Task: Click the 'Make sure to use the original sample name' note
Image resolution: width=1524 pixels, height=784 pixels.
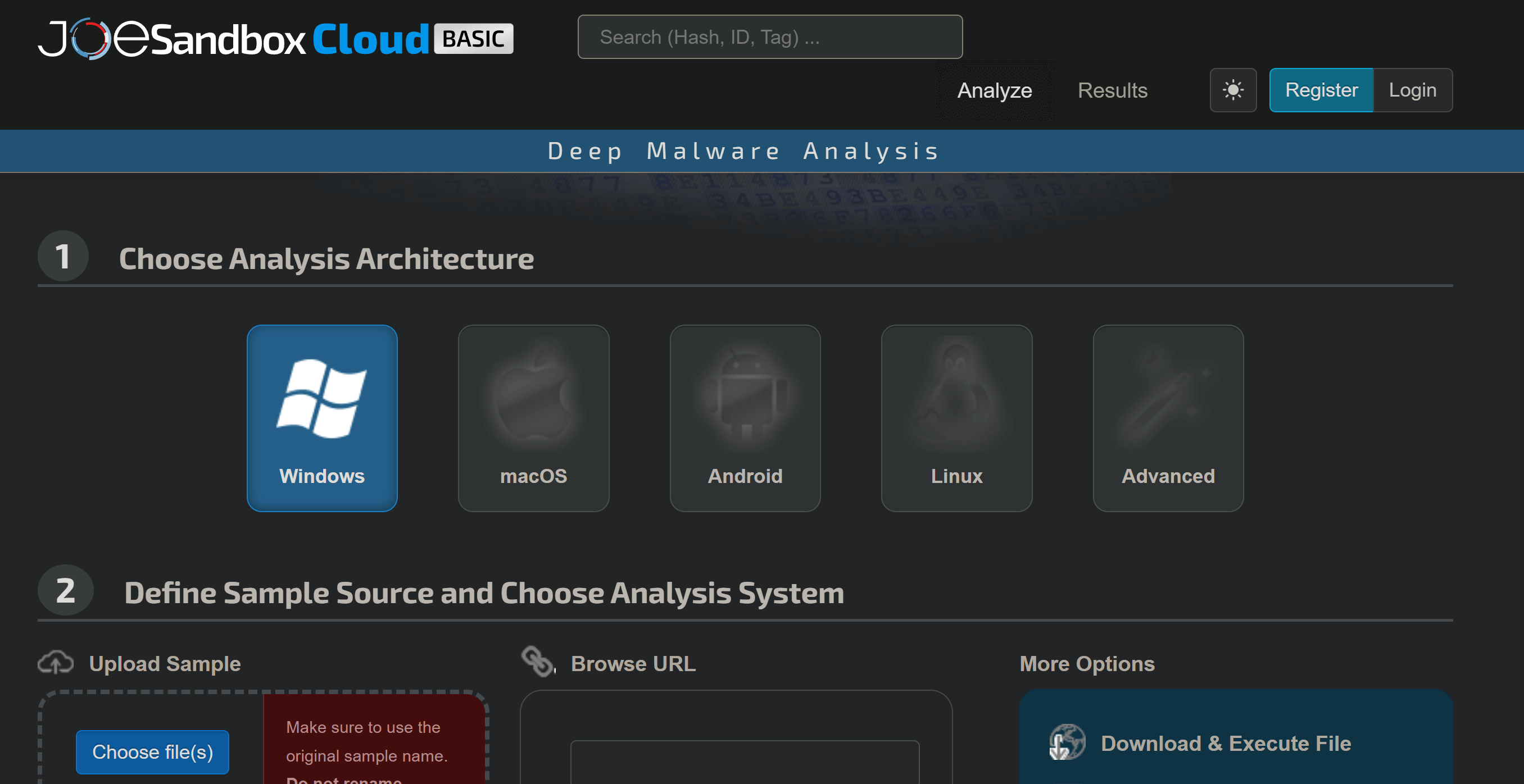Action: coord(366,741)
